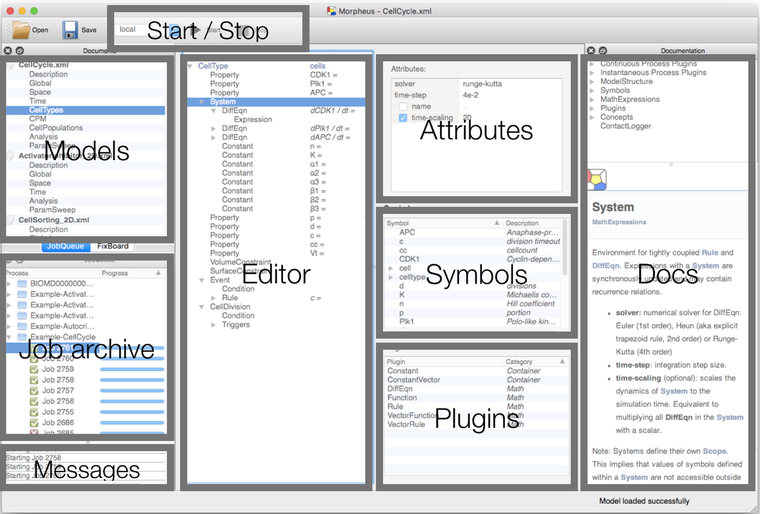
Task: Toggle the checkbox next to Job 2759
Action: coord(34,369)
